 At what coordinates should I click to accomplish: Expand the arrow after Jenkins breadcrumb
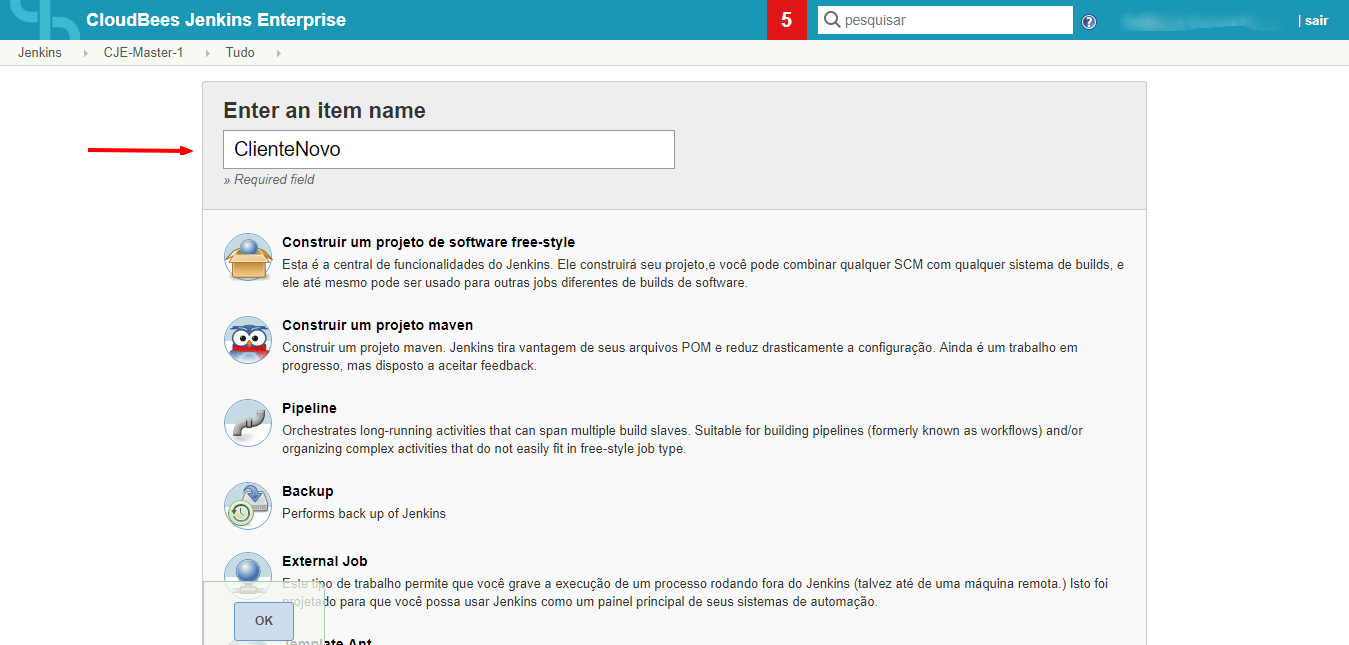pyautogui.click(x=85, y=53)
